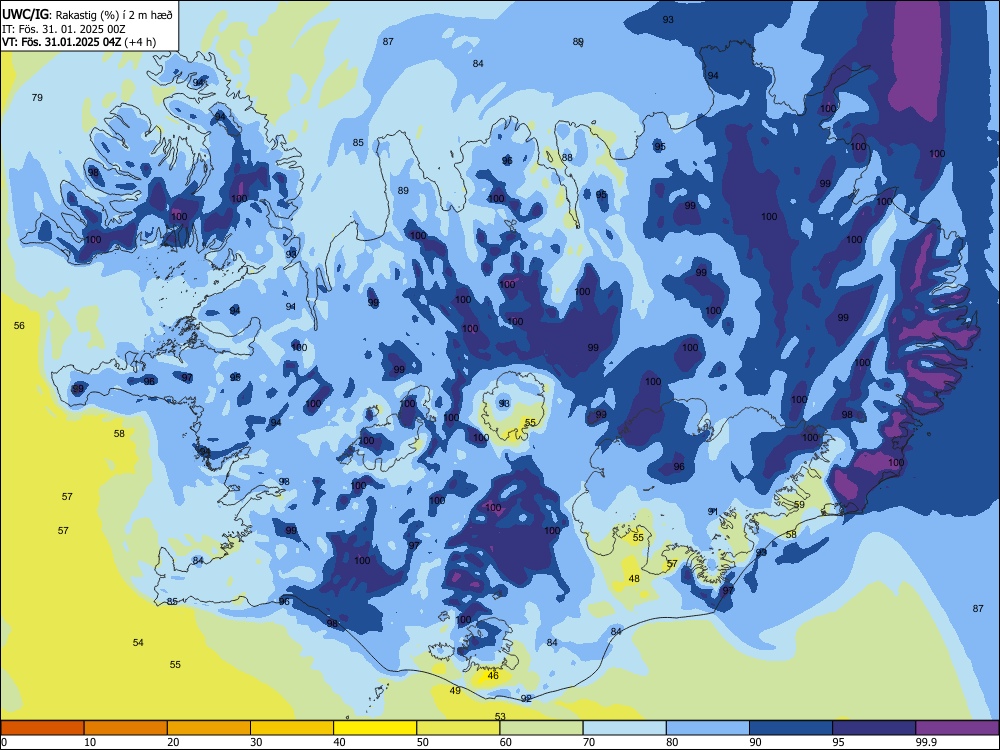The width and height of the screenshot is (1000, 750).
Task: Select the purple 99.9 legend swatch
Action: [x=957, y=728]
